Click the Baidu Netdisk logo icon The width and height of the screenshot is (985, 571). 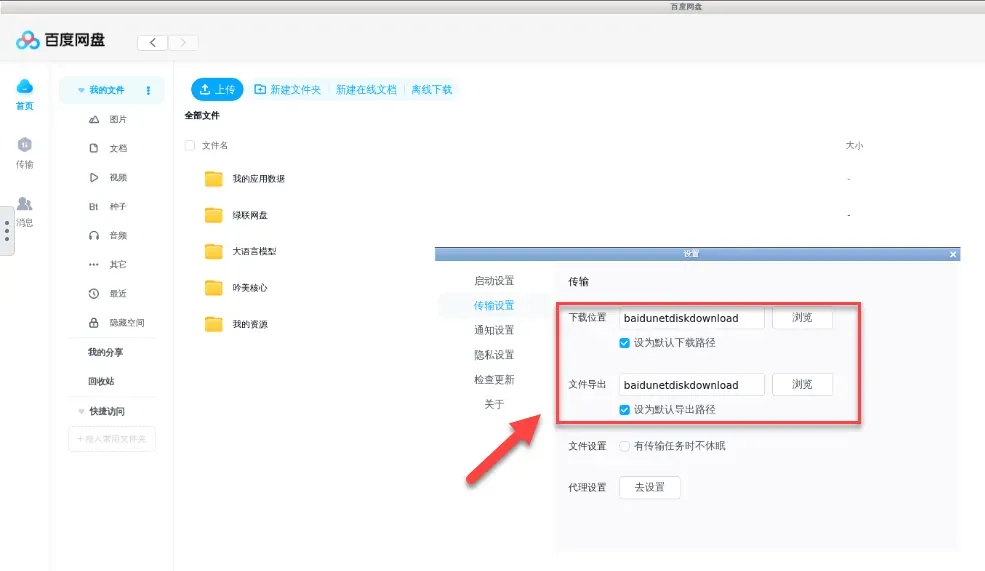(28, 40)
